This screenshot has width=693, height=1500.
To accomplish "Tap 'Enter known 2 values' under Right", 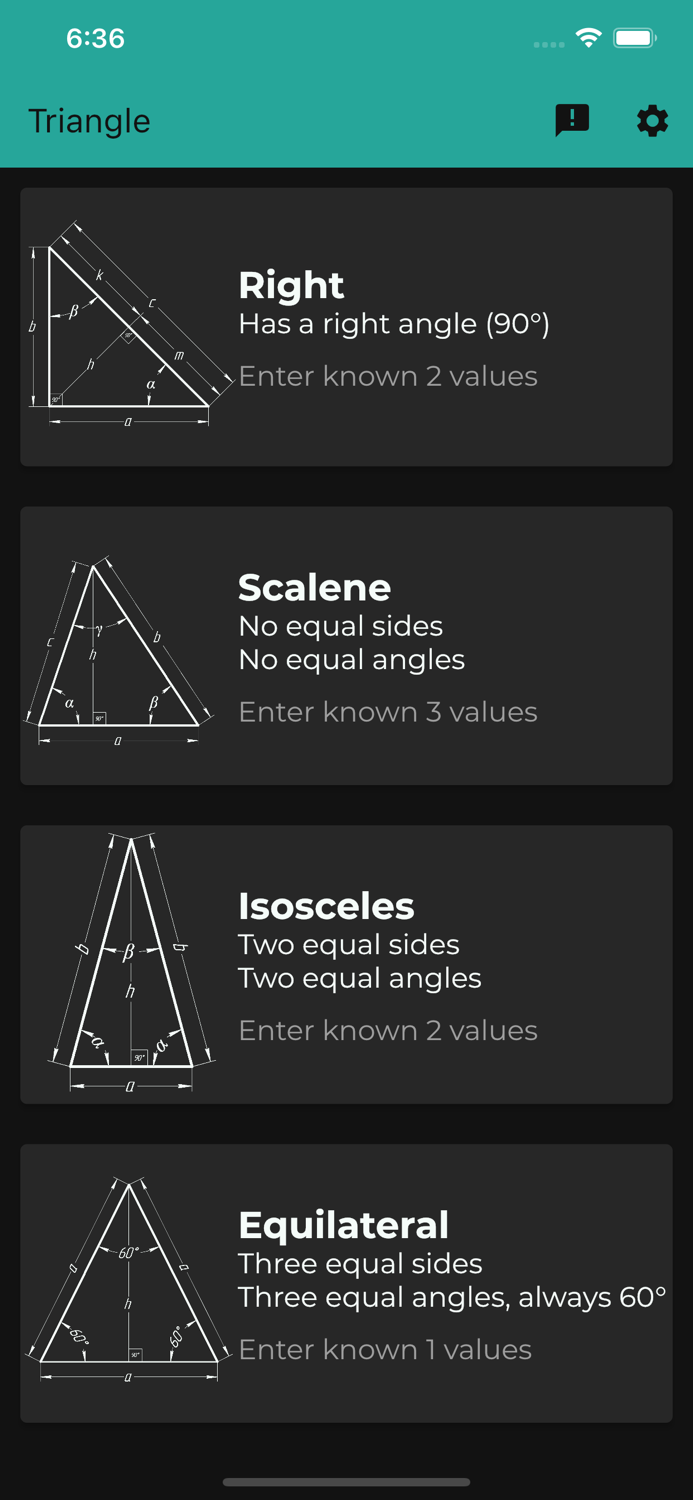I will (388, 376).
